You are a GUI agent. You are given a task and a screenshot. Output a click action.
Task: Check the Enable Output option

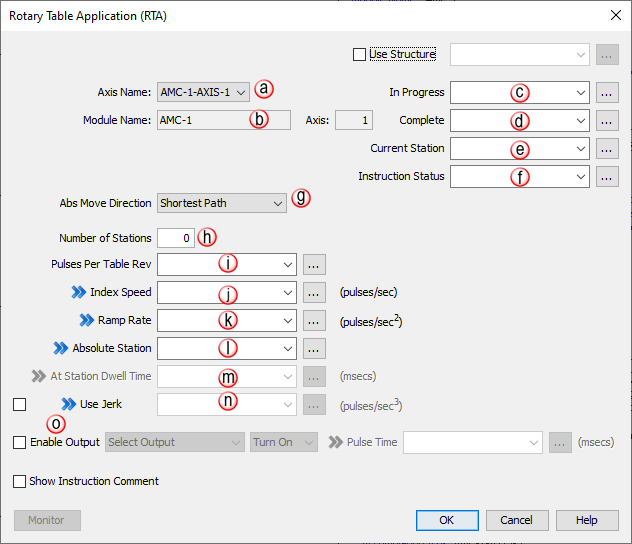(x=20, y=442)
